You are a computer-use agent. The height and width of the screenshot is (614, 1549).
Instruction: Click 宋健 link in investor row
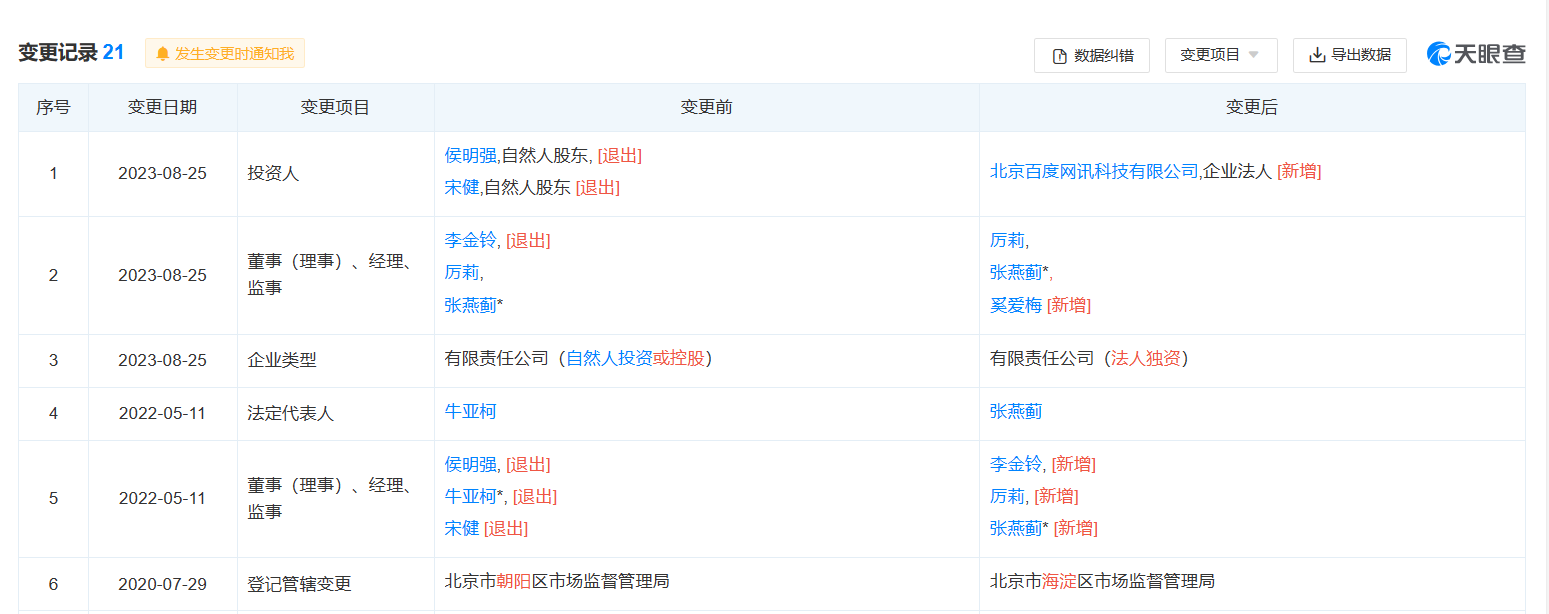[462, 187]
